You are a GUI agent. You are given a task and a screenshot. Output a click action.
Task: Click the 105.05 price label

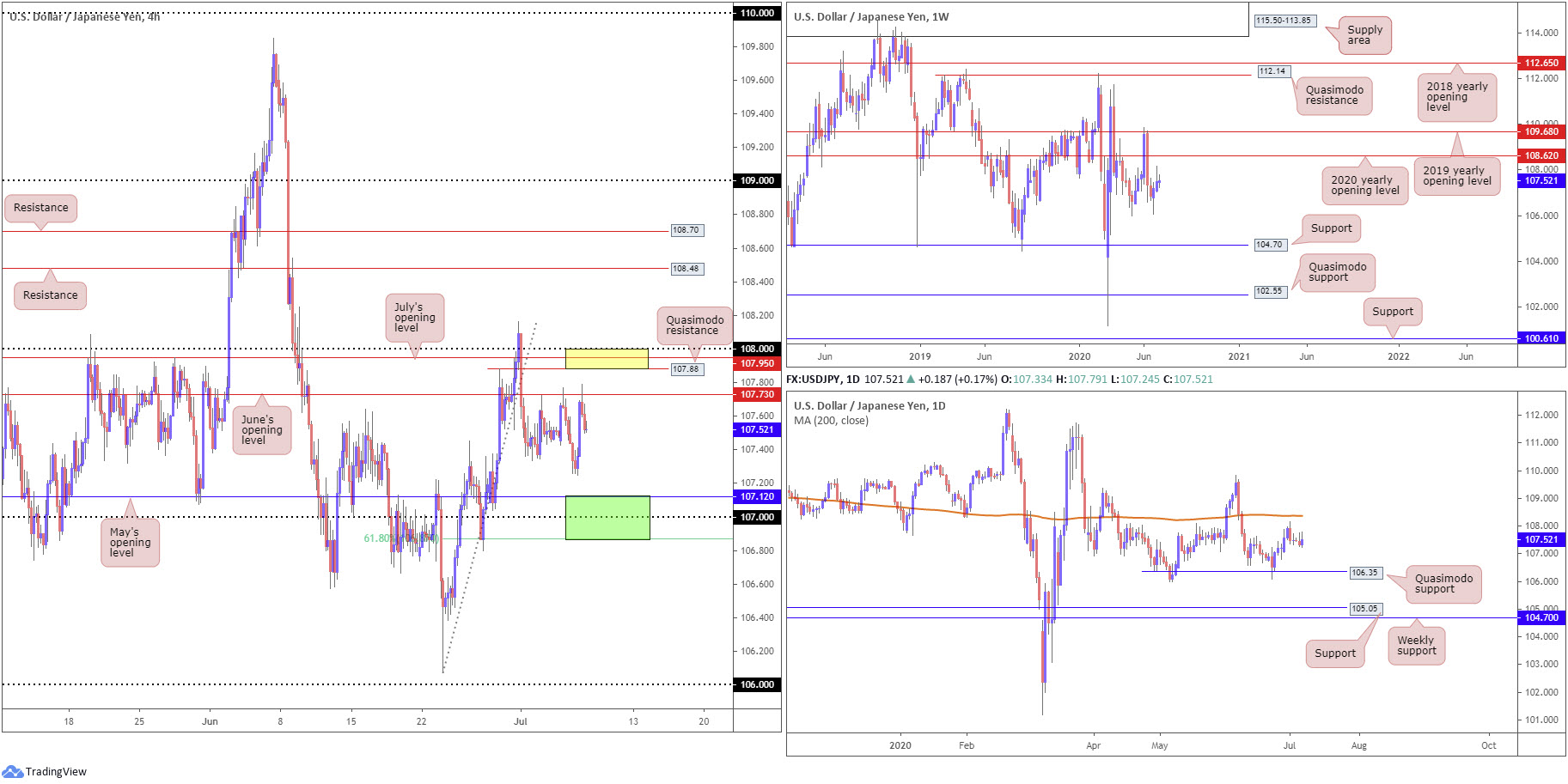(x=1364, y=609)
